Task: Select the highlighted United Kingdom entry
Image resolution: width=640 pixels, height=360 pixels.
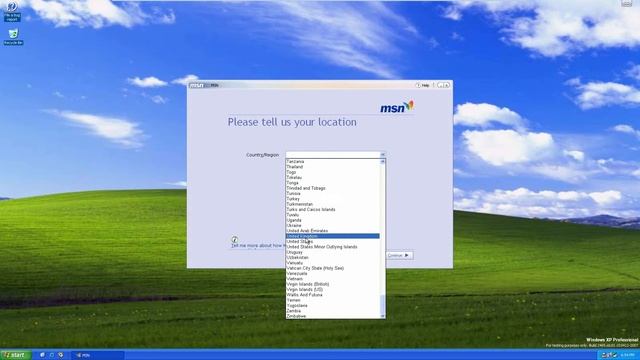Action: click(x=333, y=236)
